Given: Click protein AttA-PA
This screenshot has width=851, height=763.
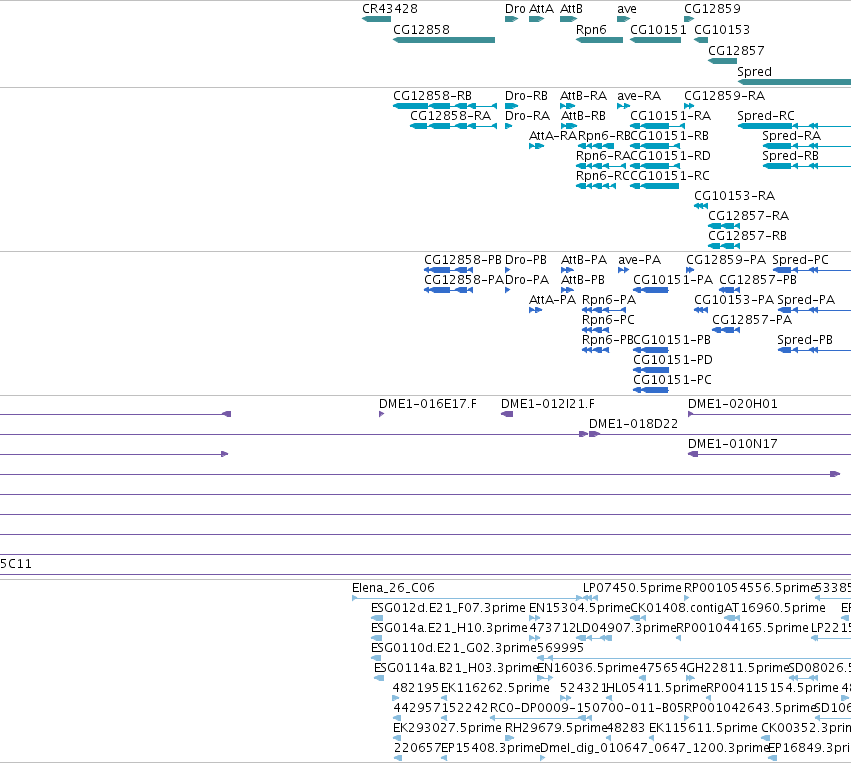Looking at the screenshot, I should click(535, 310).
